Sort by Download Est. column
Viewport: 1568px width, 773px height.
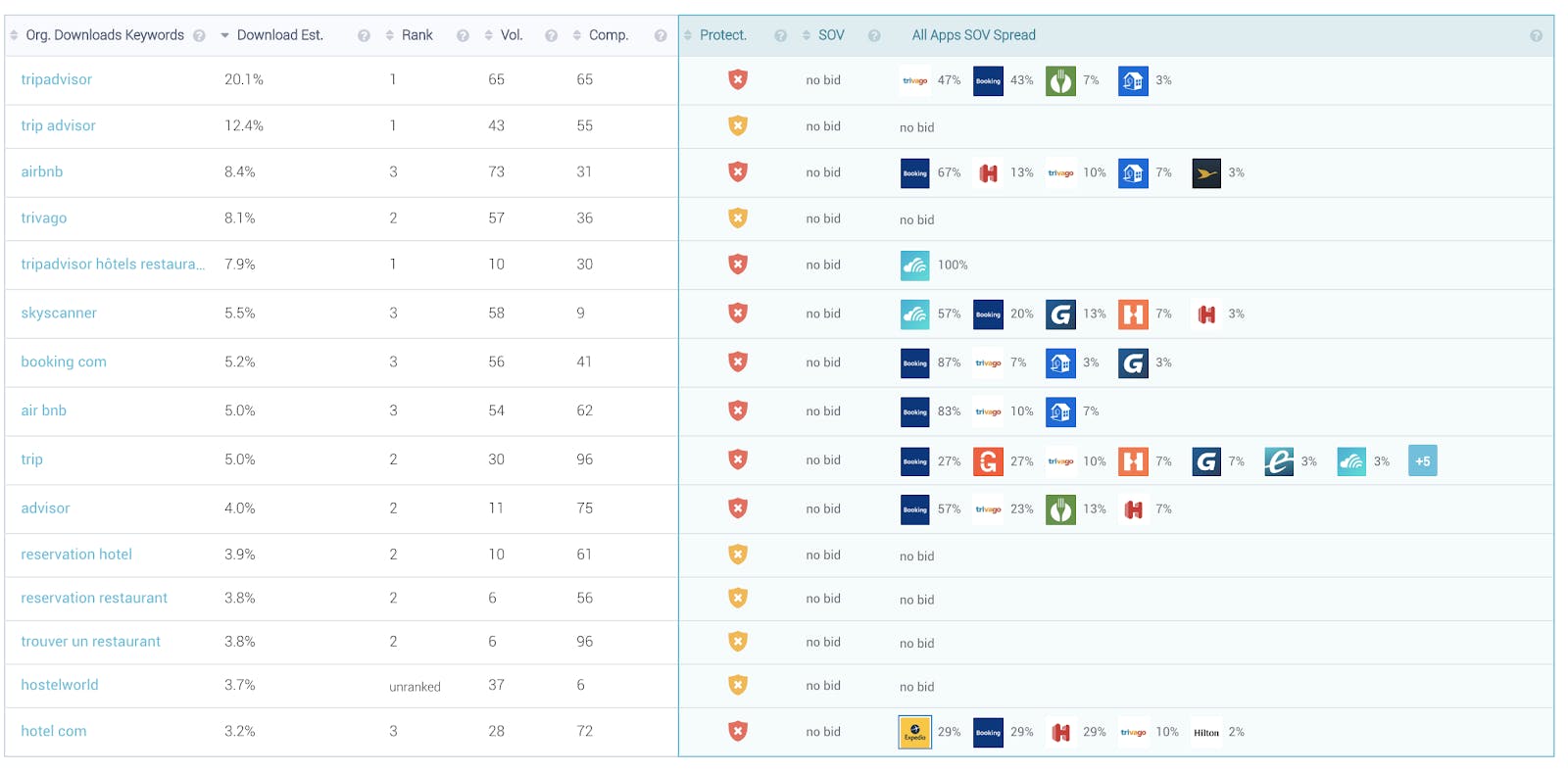(x=279, y=35)
